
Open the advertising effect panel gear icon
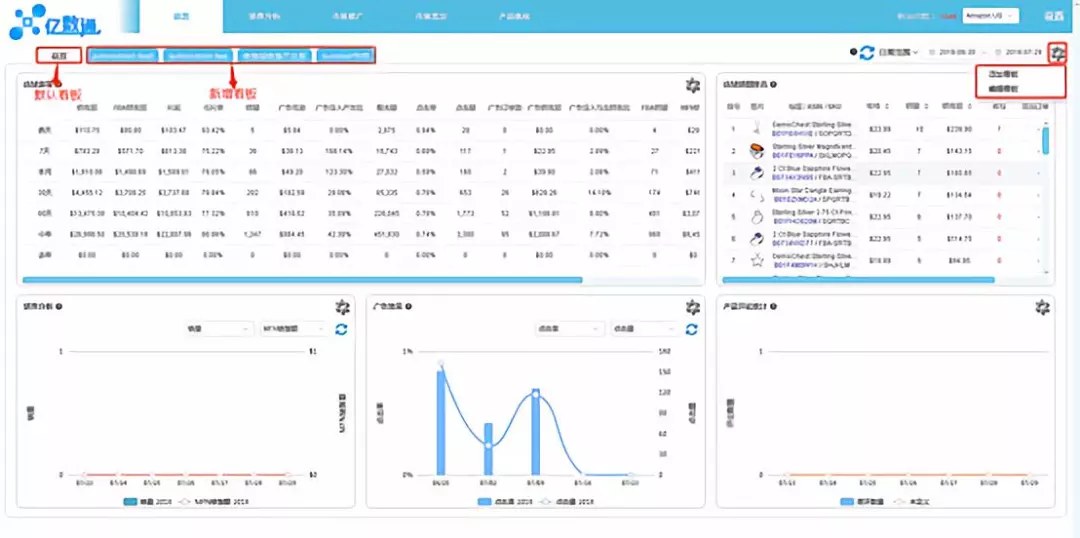(693, 307)
